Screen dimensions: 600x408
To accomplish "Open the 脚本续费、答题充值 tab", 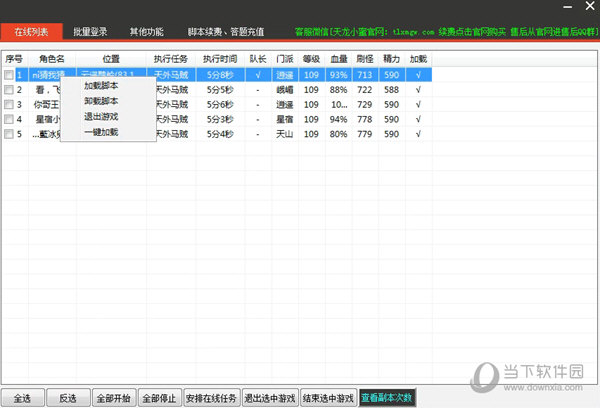I will (x=226, y=32).
